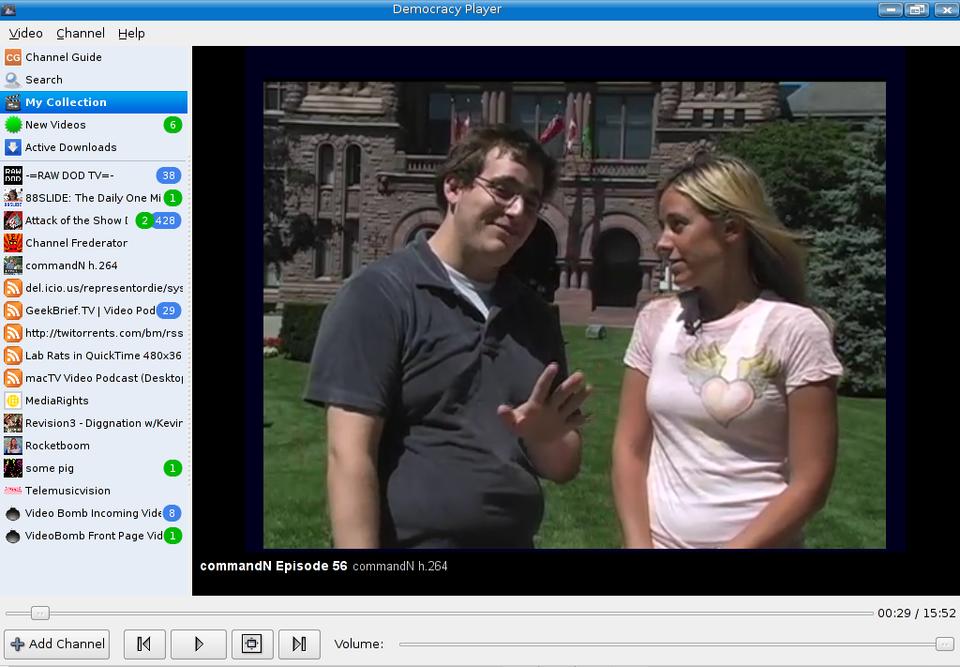Skip to the next video
Screen dimensions: 960x667
tap(299, 644)
